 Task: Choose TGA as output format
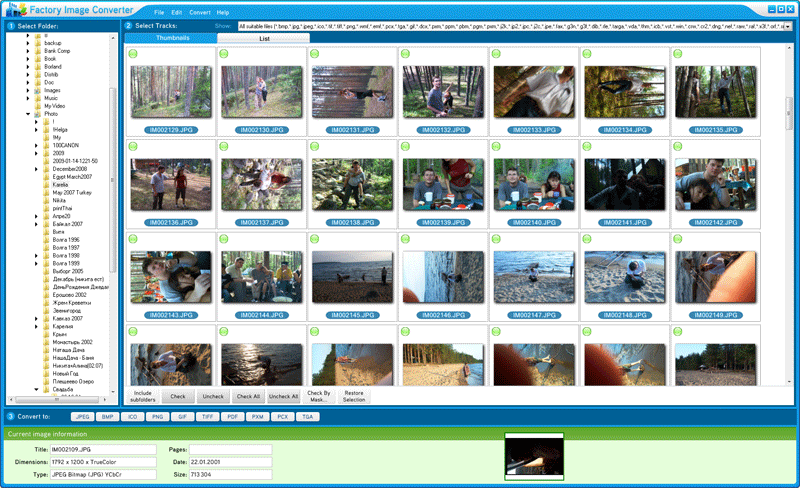308,417
